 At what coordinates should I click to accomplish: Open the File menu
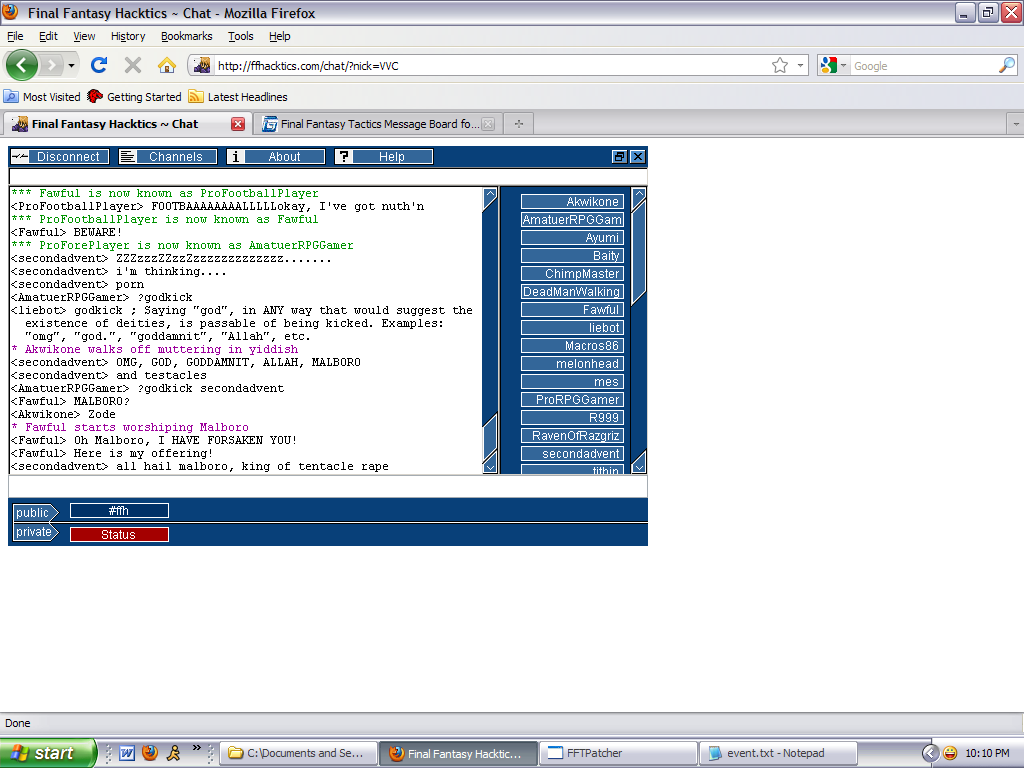point(15,36)
